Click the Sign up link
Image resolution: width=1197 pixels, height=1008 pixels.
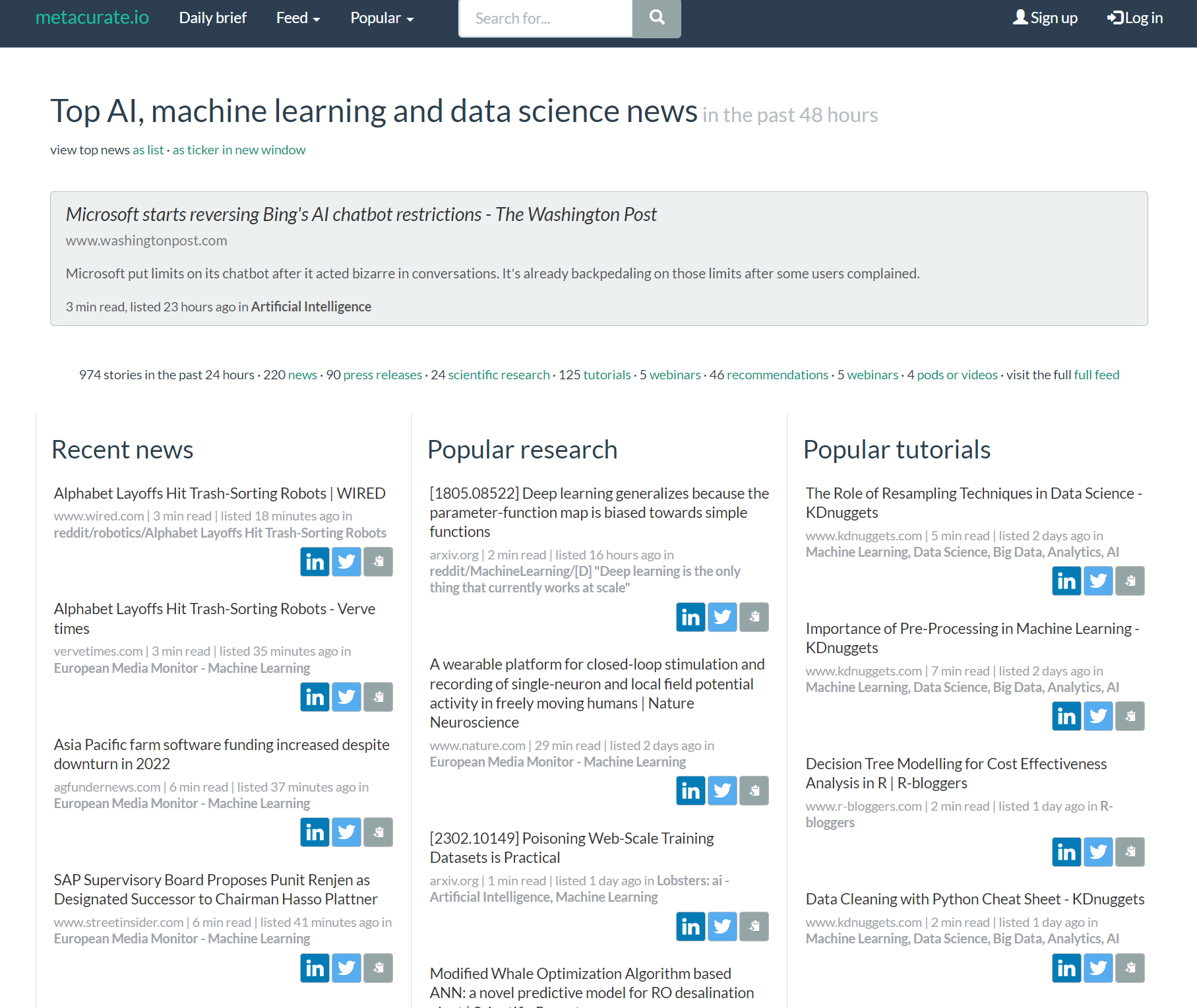1045,18
